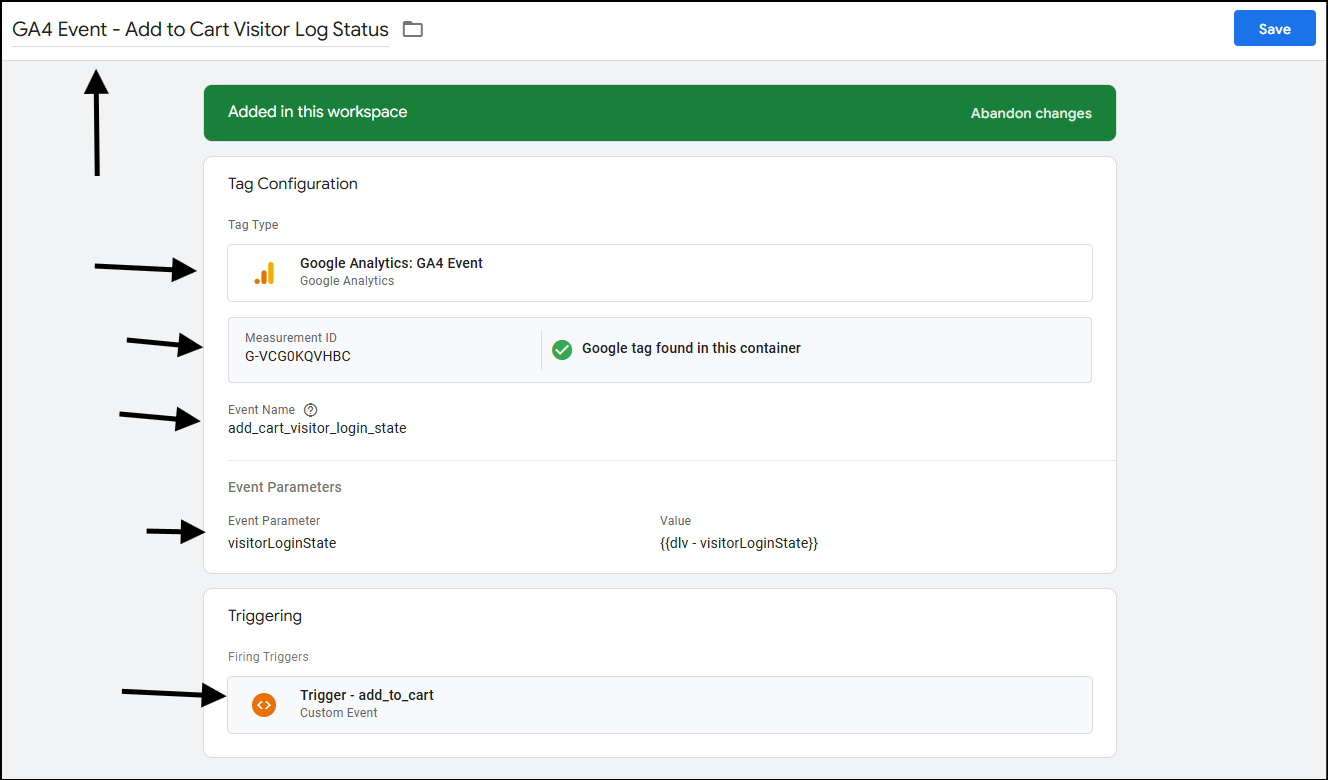Image resolution: width=1328 pixels, height=780 pixels.
Task: Click the Tag Configuration heading
Action: point(293,184)
